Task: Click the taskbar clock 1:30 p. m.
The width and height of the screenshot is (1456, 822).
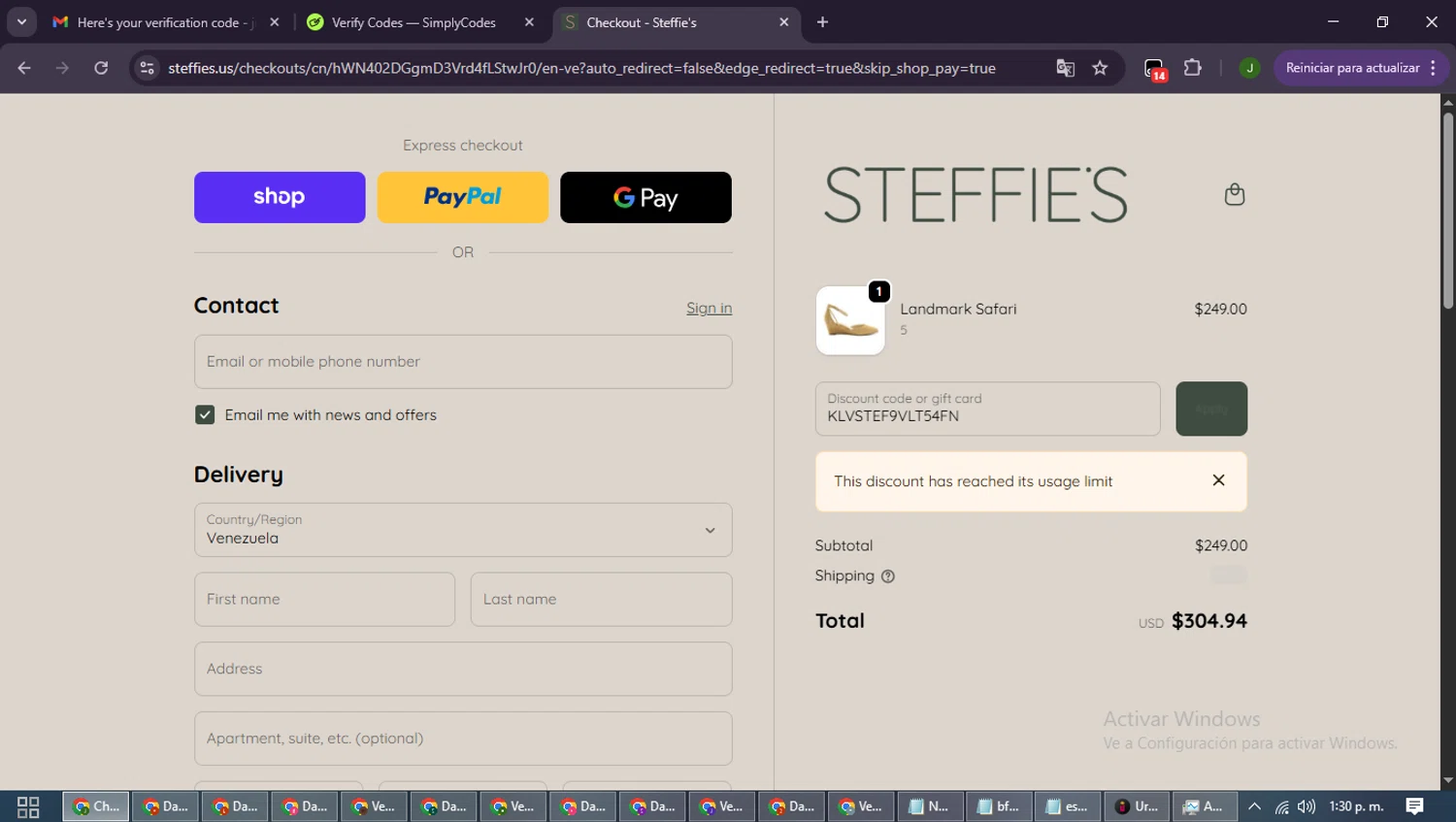Action: [x=1356, y=806]
